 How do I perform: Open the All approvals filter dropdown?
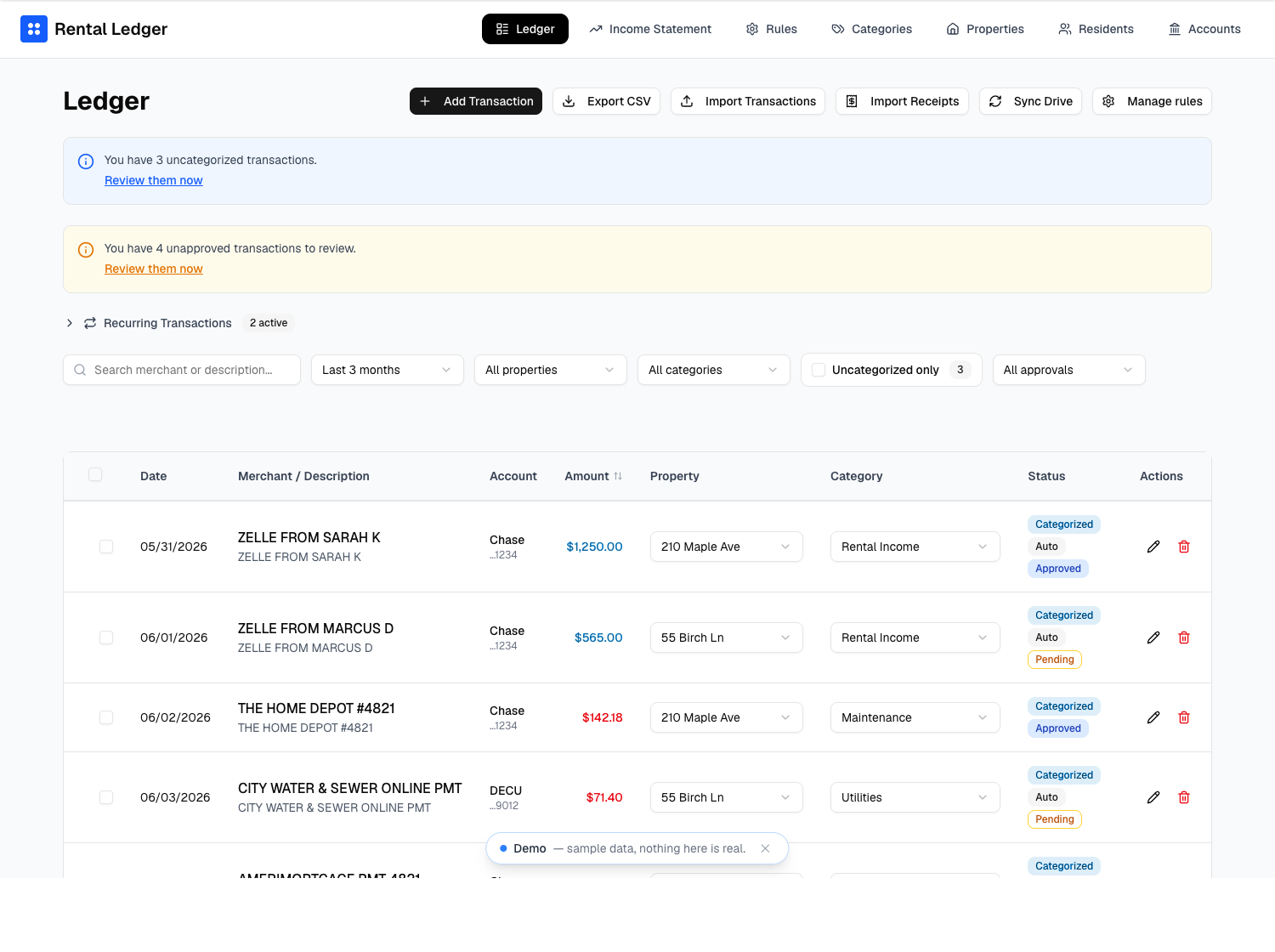[1068, 370]
